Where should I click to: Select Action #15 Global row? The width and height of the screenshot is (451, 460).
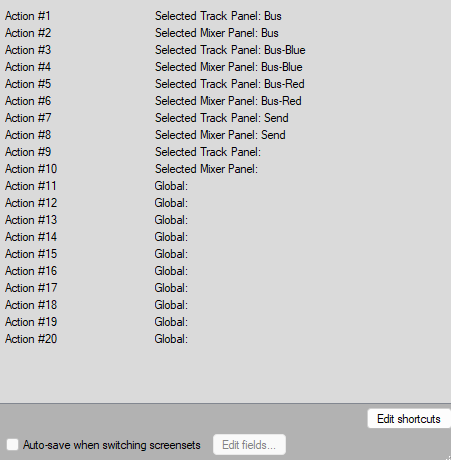(x=225, y=254)
